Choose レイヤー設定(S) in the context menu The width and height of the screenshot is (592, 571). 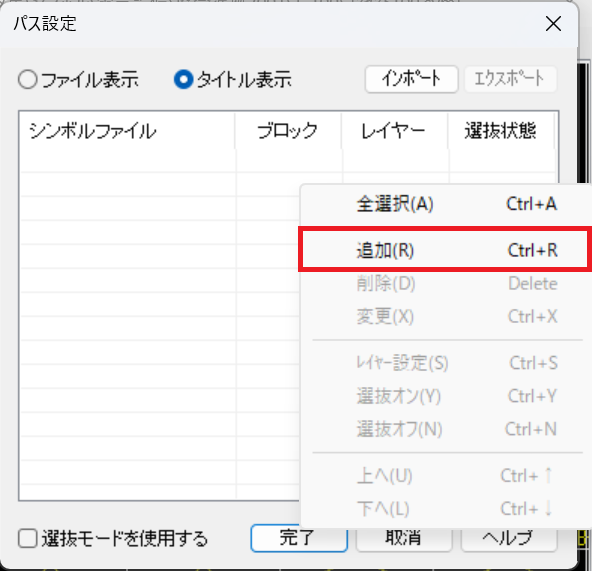pos(446,363)
